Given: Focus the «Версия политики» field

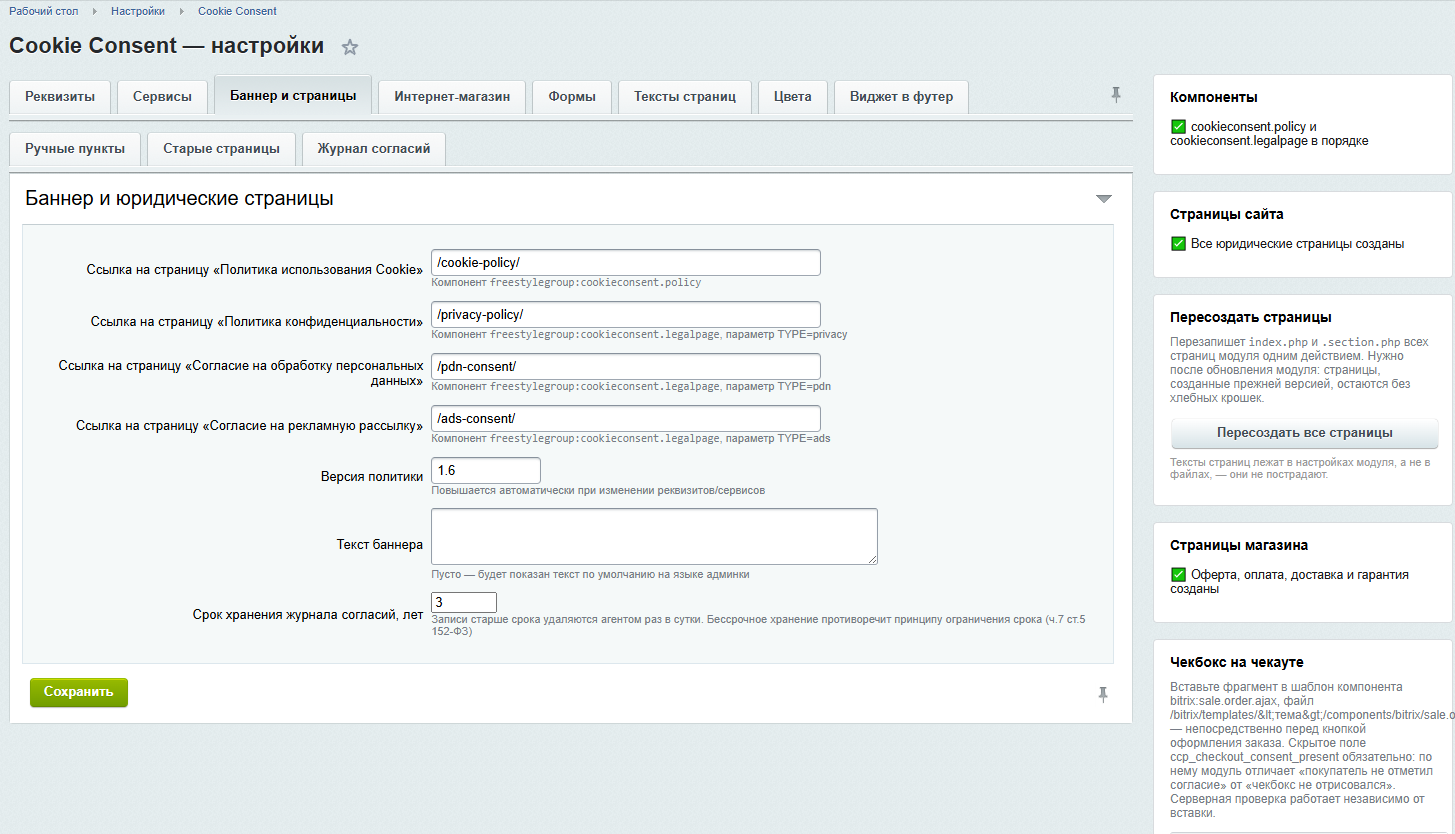Looking at the screenshot, I should tap(486, 470).
